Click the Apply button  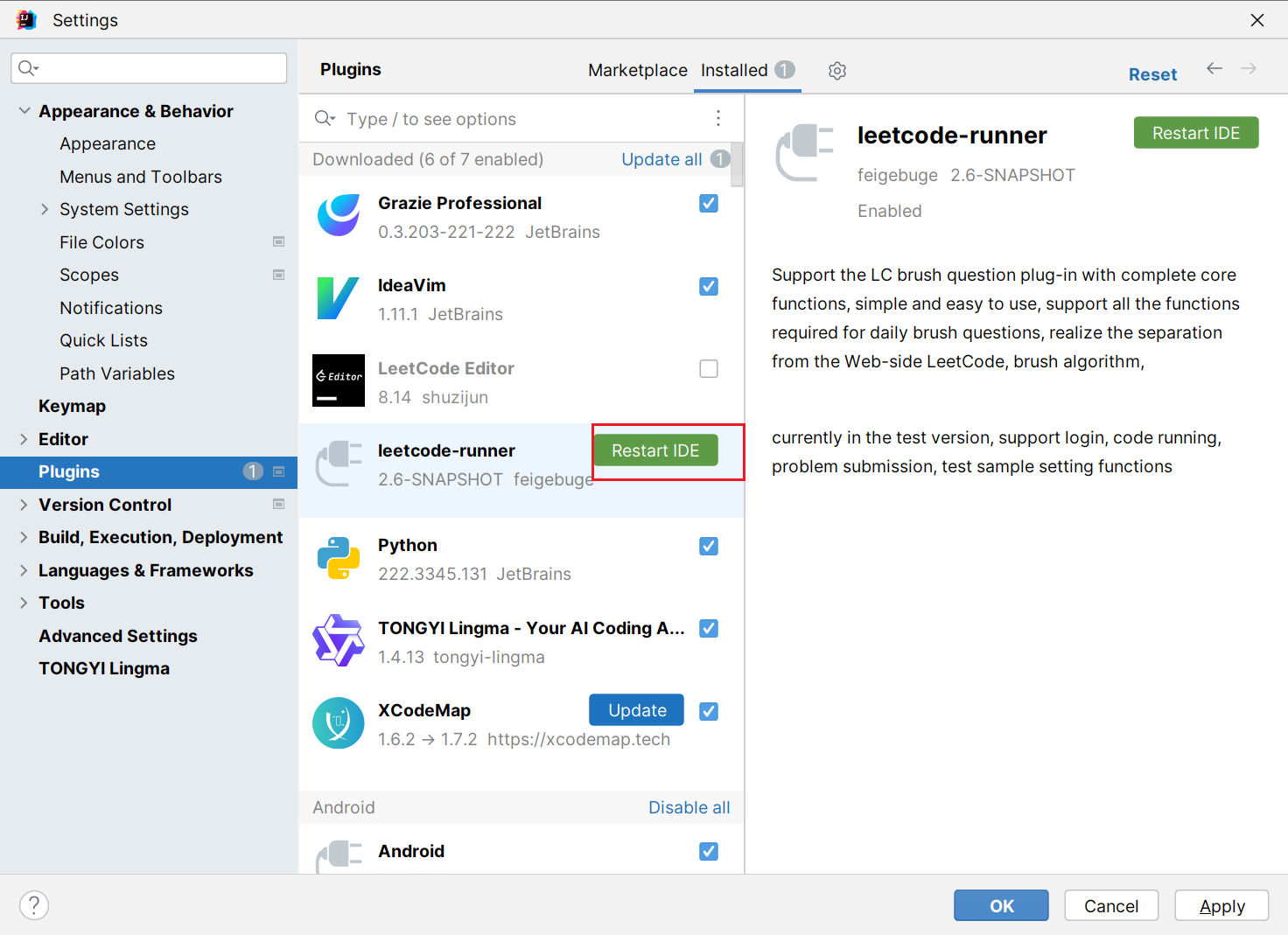pyautogui.click(x=1221, y=906)
